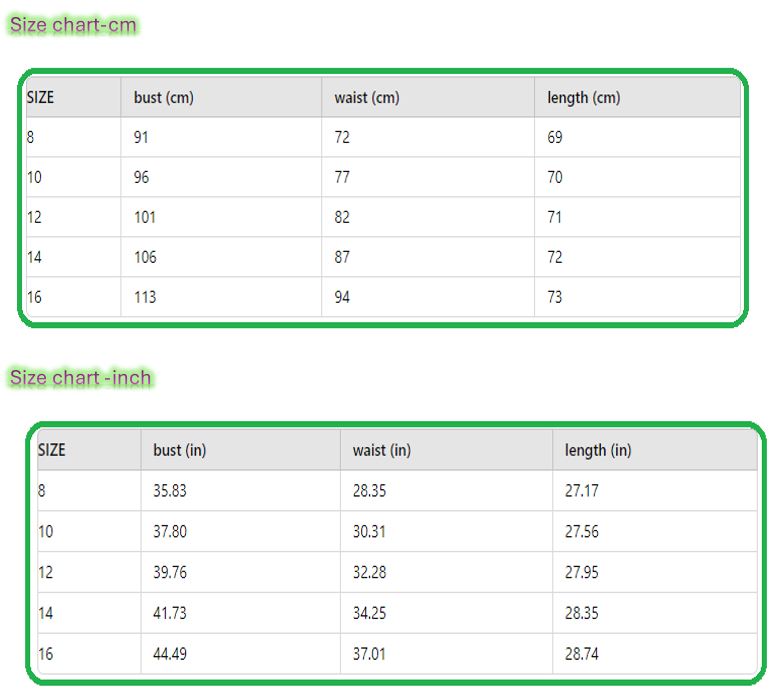Click the 'length (cm)' column header
Image resolution: width=779 pixels, height=700 pixels.
coord(583,97)
